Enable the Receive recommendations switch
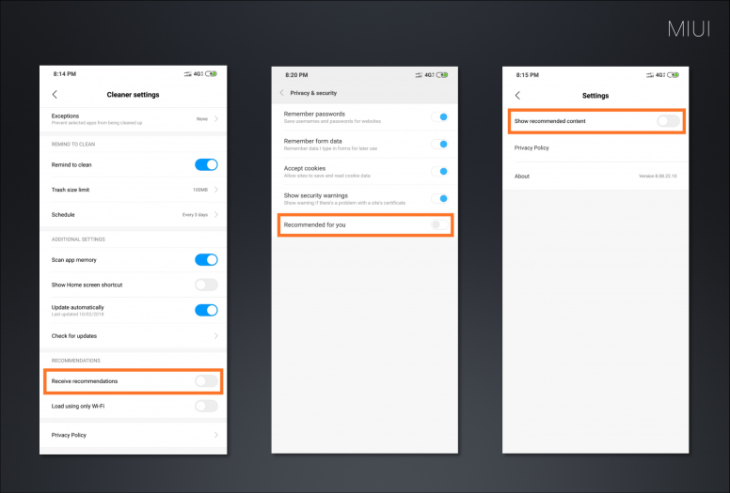Viewport: 730px width, 493px height. pos(206,381)
